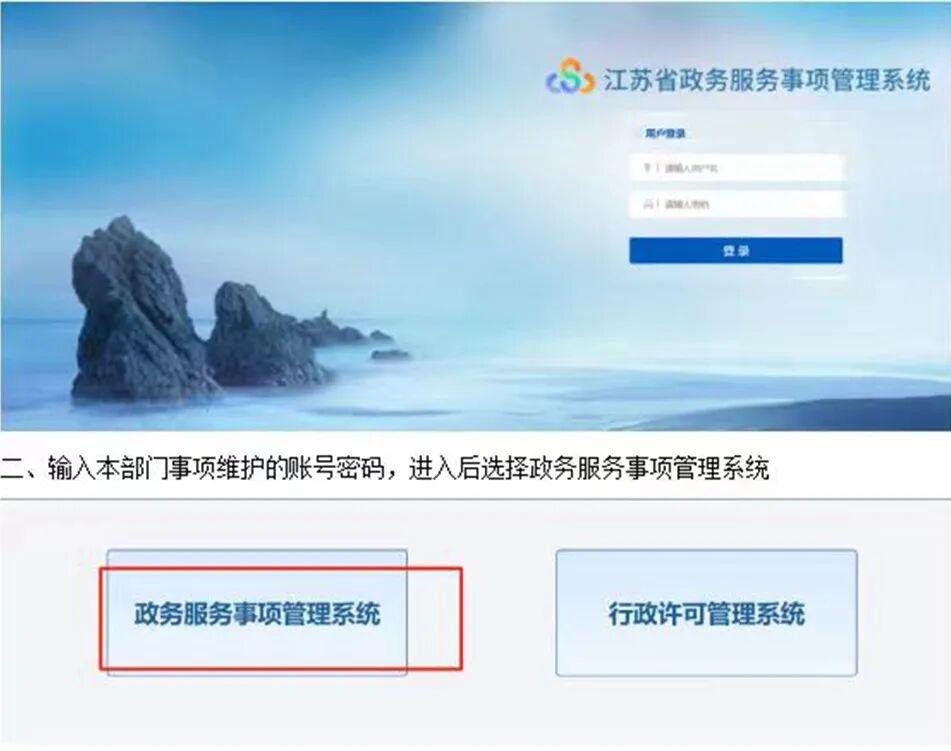
Task: Click the step two instruction text line
Action: [385, 468]
